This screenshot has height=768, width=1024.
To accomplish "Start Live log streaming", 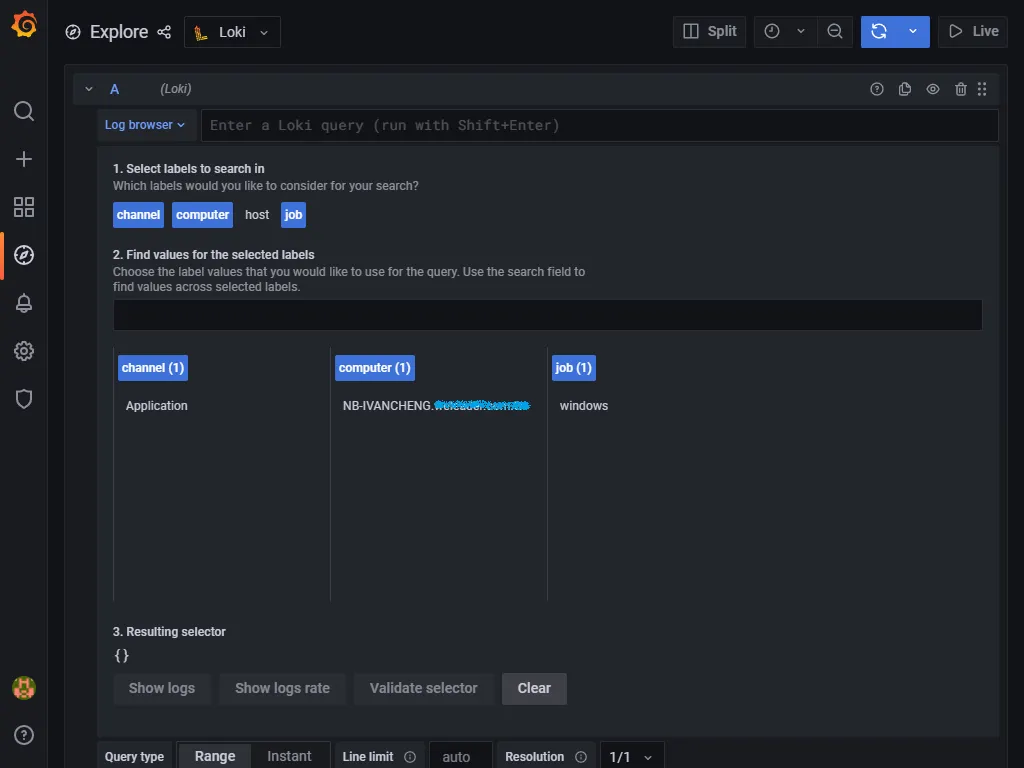I will (x=973, y=31).
